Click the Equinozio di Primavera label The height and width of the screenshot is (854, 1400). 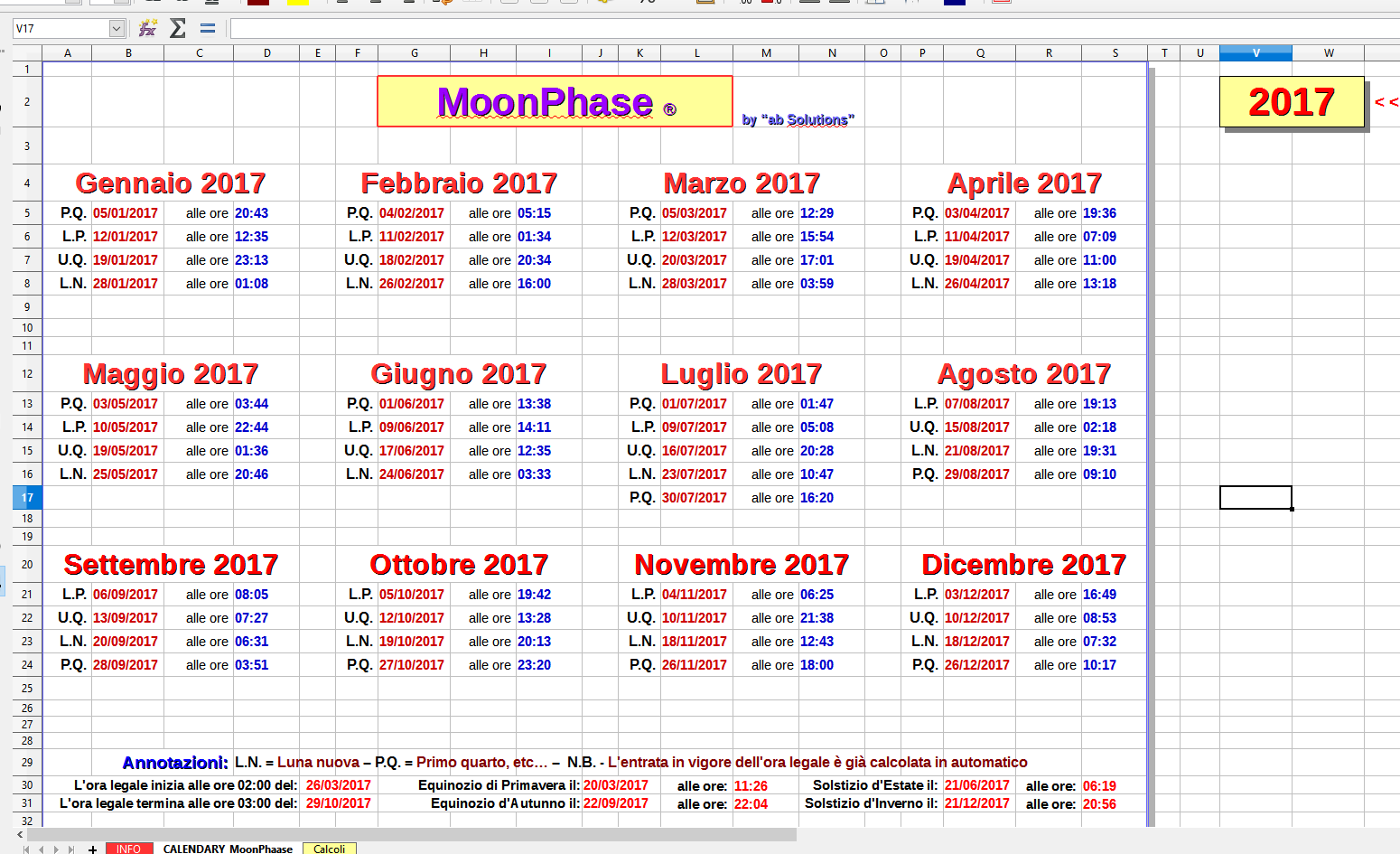tap(499, 785)
